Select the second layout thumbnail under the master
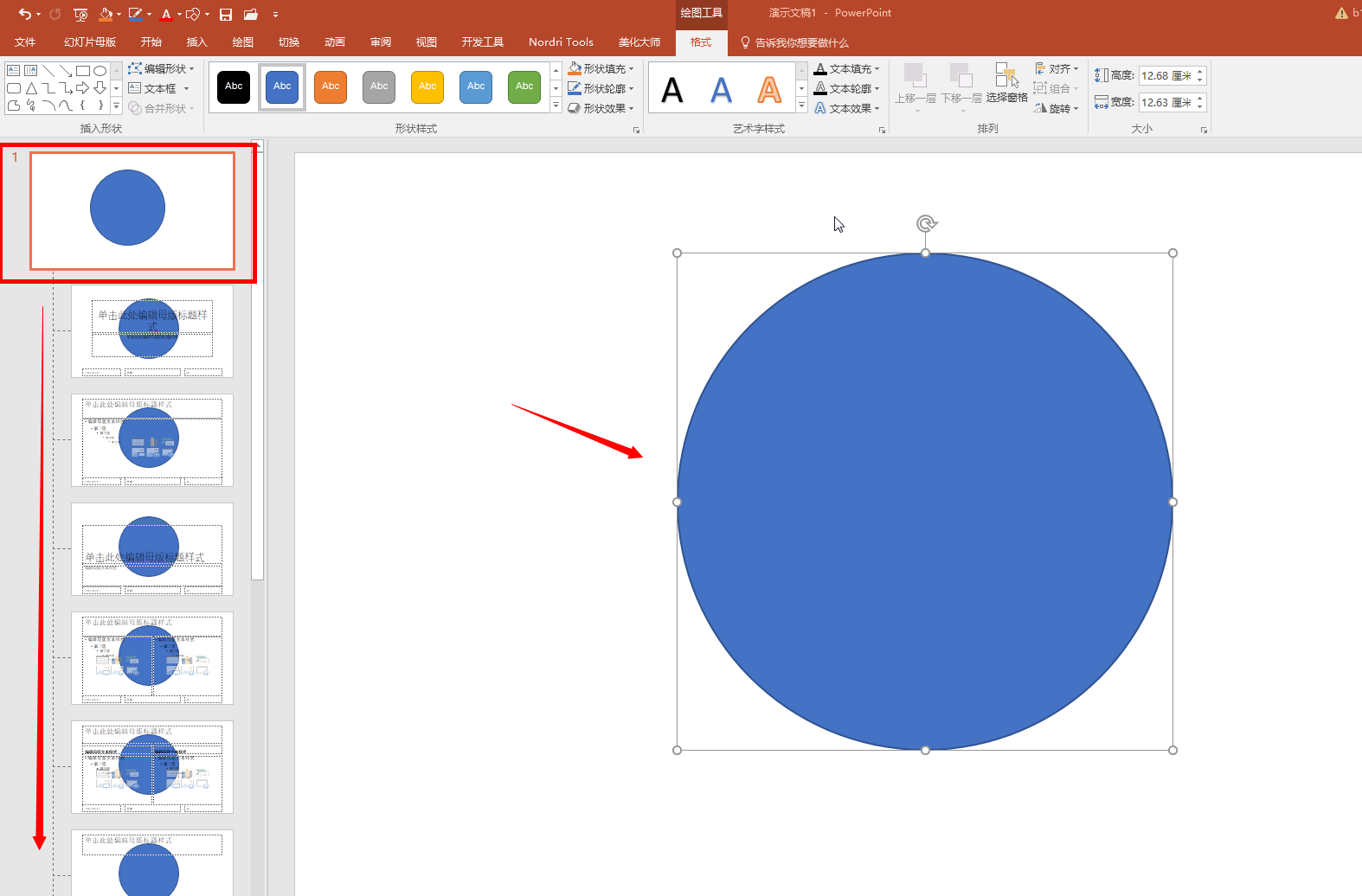 pos(152,440)
